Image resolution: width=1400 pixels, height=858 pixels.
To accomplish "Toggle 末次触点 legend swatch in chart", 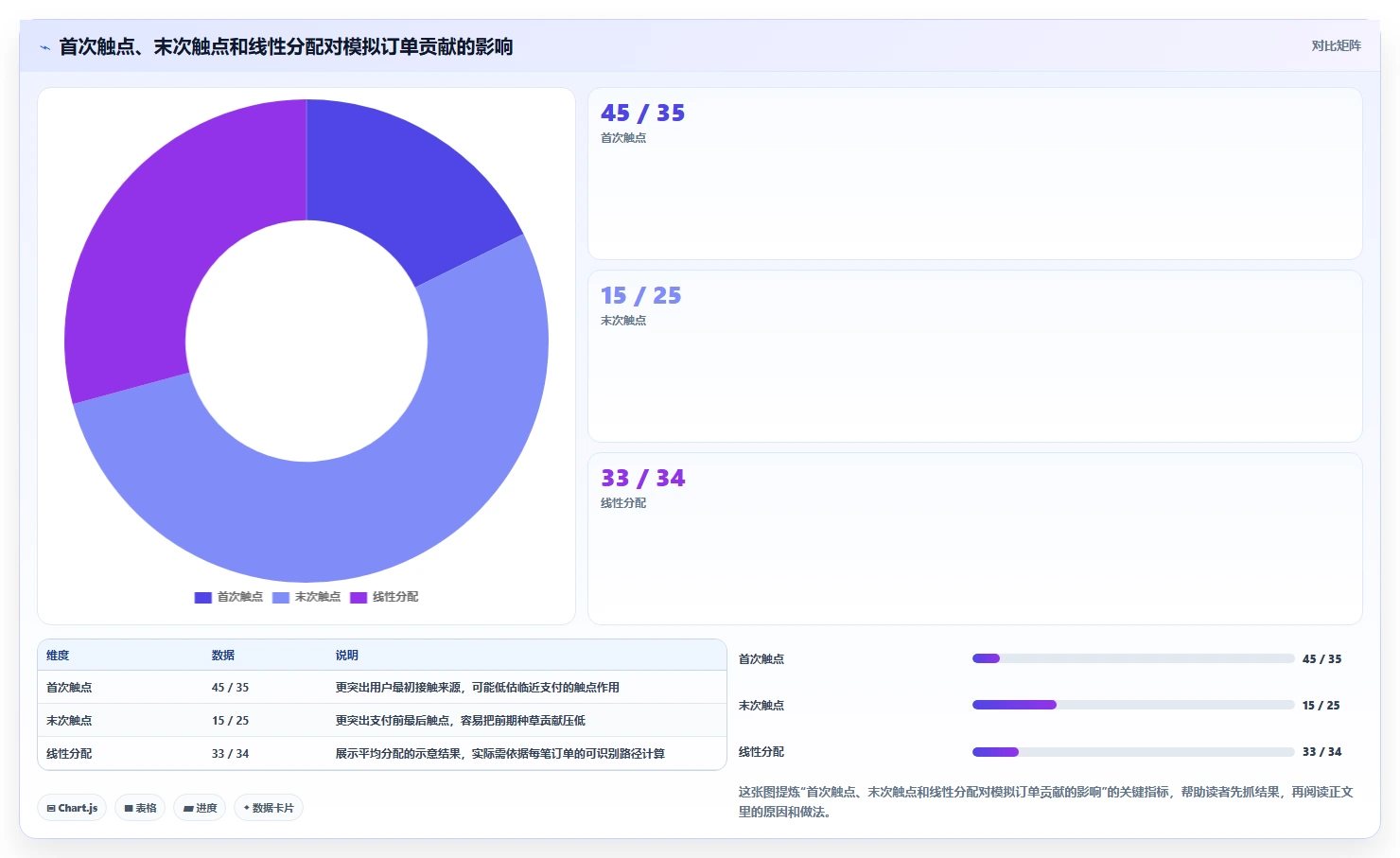I will coord(280,597).
